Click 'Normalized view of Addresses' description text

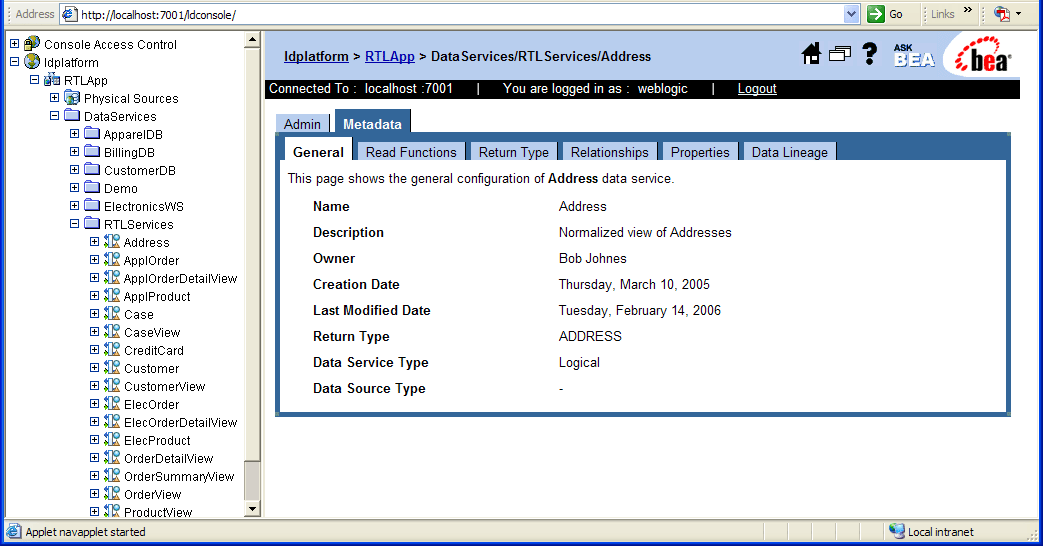coord(645,232)
